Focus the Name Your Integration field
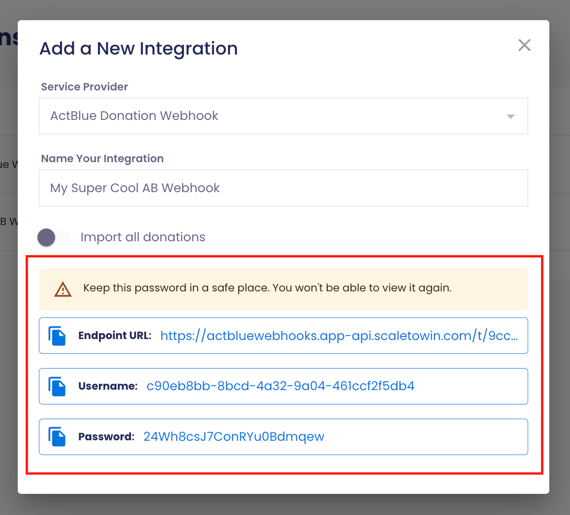Viewport: 570px width, 515px height. tap(283, 188)
